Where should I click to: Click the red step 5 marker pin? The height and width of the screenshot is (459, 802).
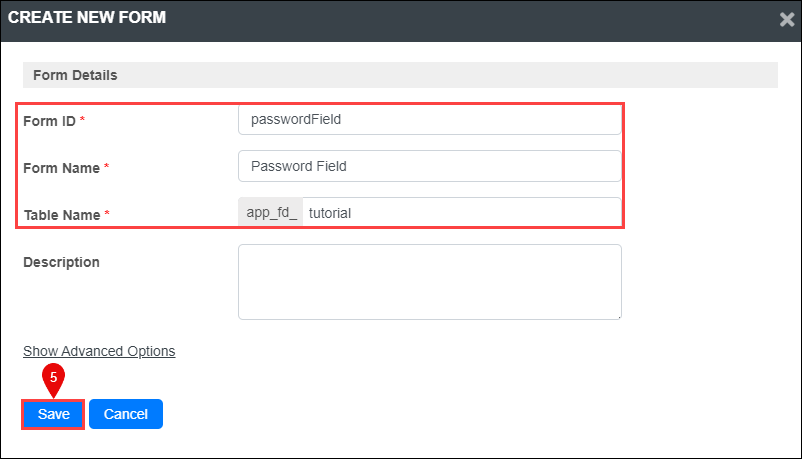pyautogui.click(x=53, y=380)
